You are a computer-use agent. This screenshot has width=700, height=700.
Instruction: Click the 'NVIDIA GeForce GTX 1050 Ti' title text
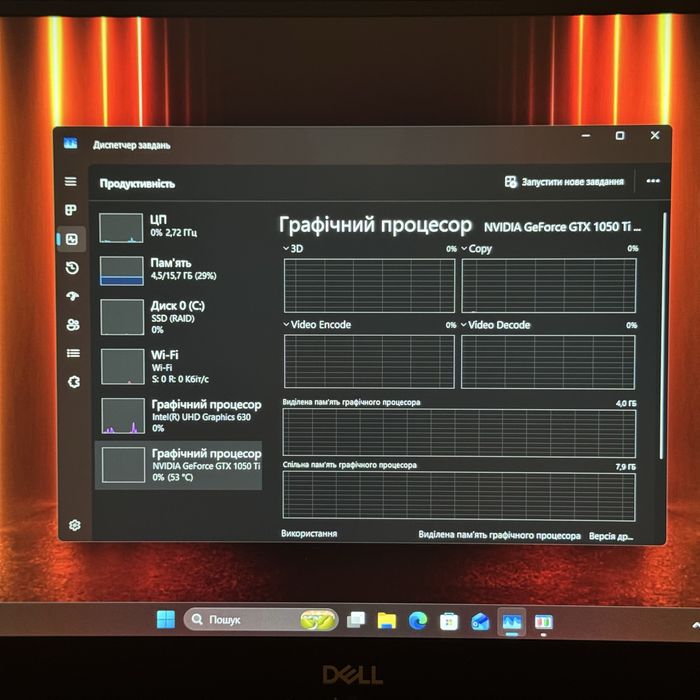click(562, 227)
